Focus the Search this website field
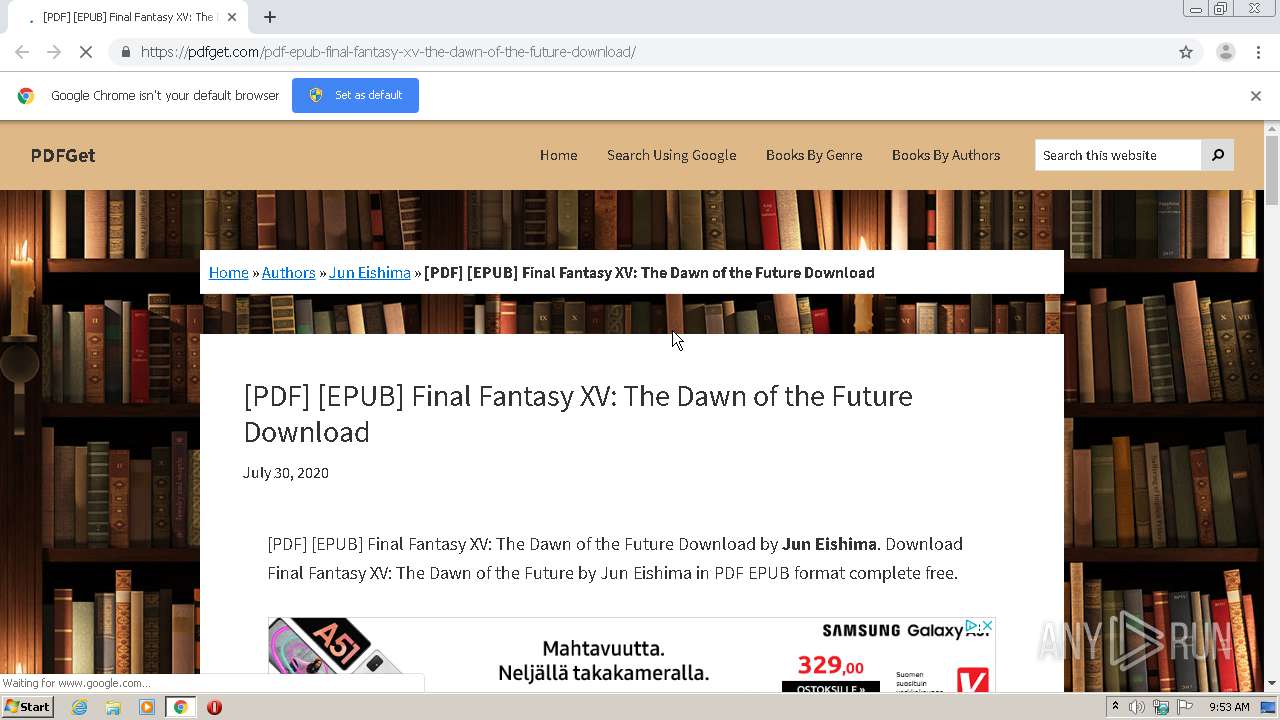The height and width of the screenshot is (720, 1280). (1118, 155)
